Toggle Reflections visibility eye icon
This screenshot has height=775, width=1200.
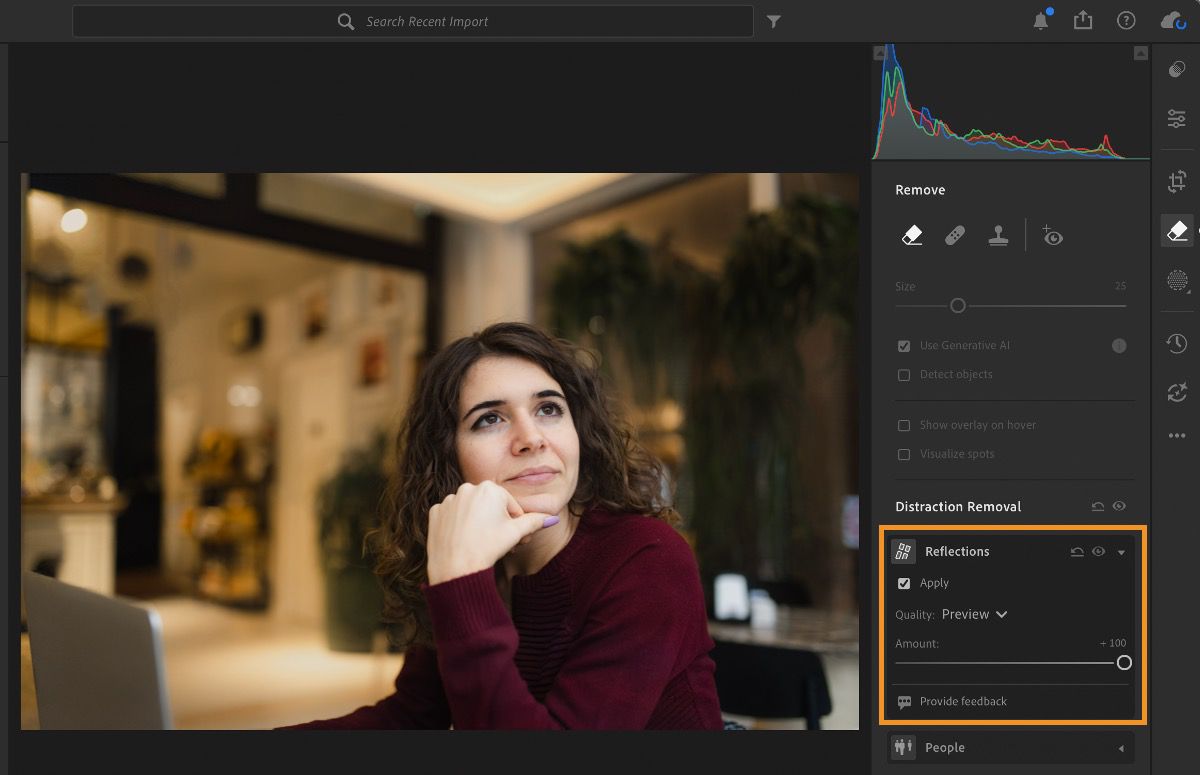coord(1098,551)
